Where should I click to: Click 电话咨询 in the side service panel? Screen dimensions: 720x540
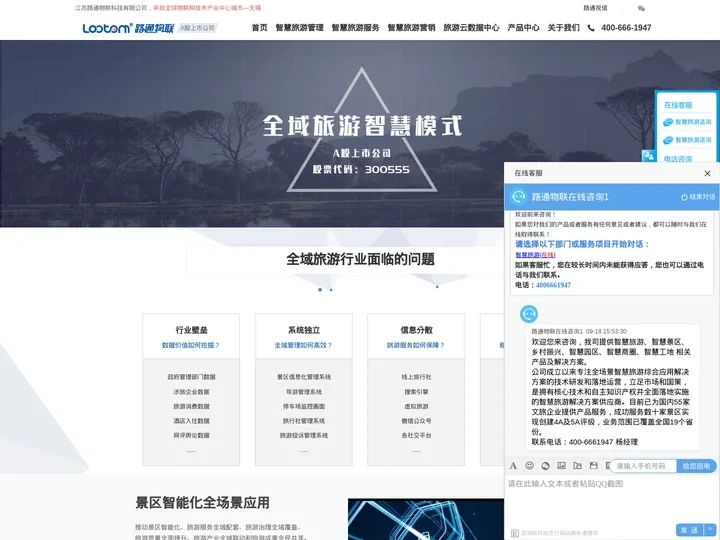coord(678,159)
